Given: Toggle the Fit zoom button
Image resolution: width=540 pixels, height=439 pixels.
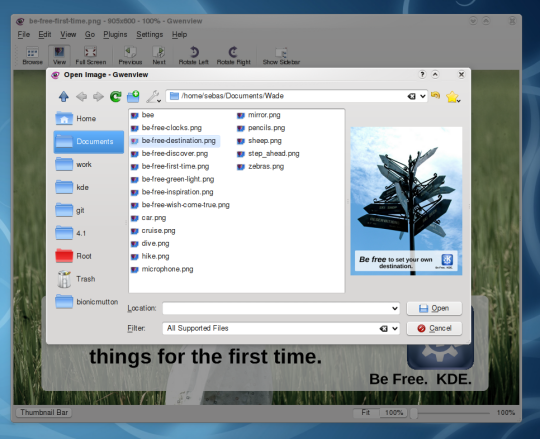Looking at the screenshot, I should click(x=365, y=412).
